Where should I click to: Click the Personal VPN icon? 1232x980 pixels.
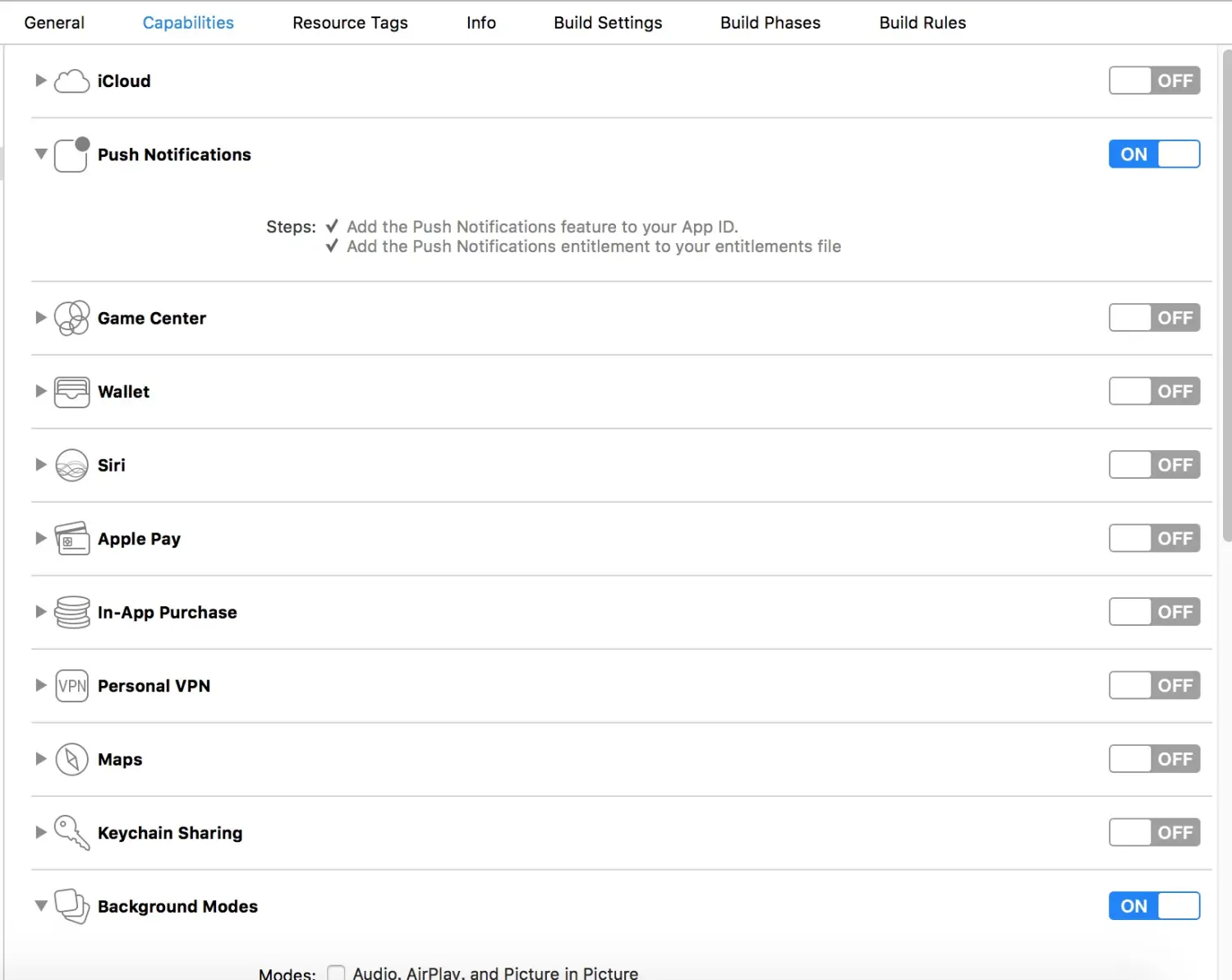[71, 686]
